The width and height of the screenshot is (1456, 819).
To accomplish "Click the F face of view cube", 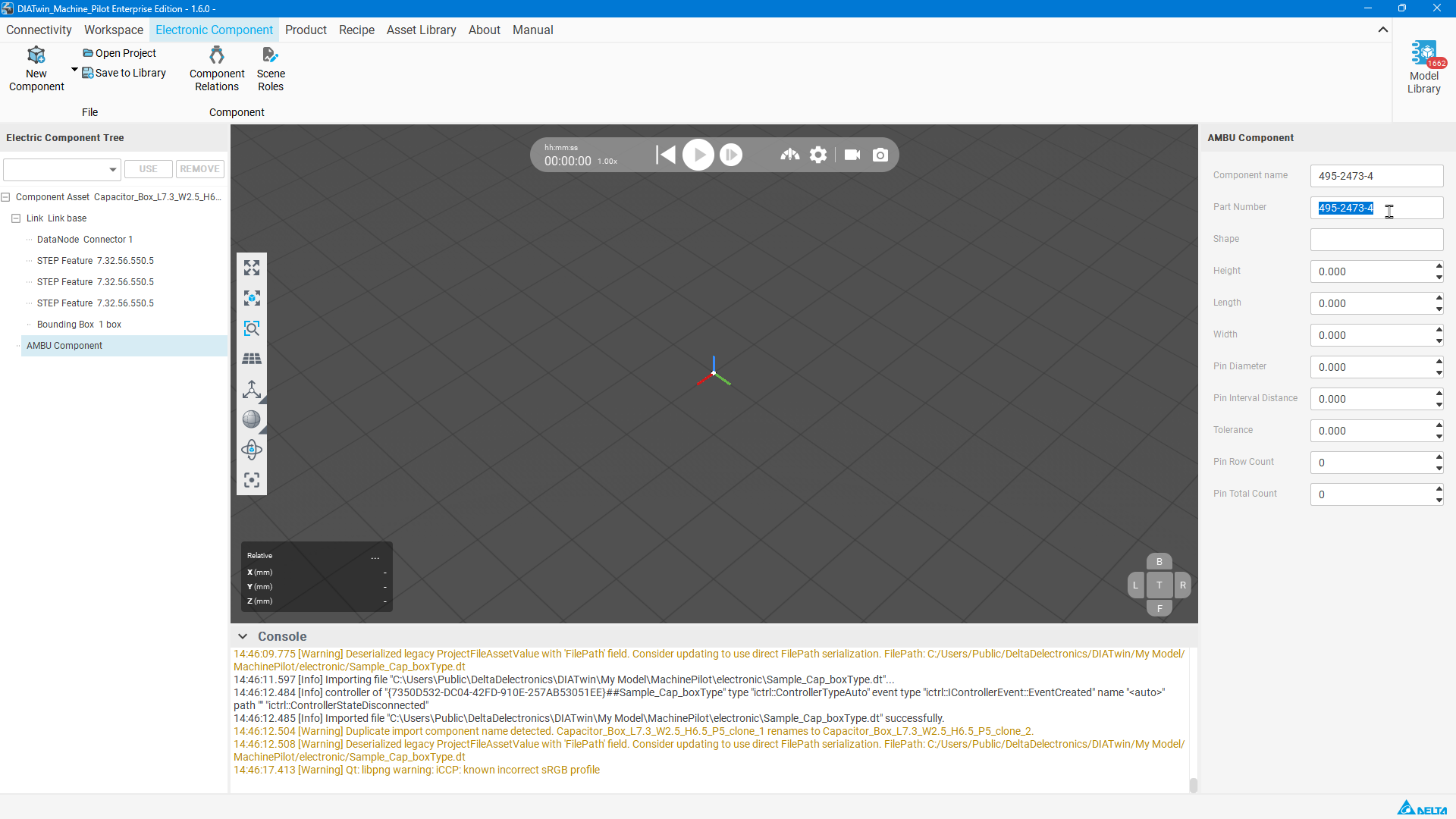I will 1159,608.
